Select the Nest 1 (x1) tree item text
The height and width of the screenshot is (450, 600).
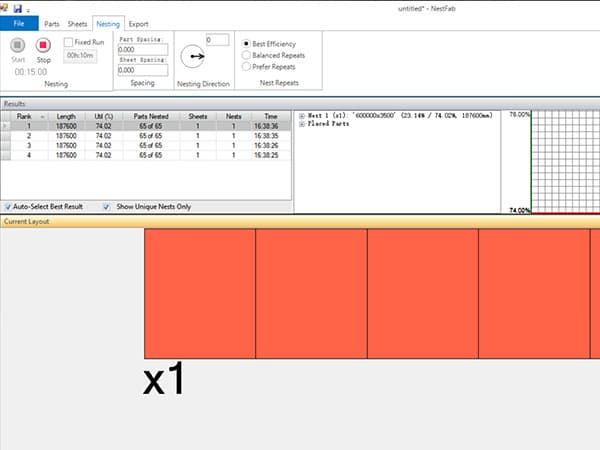[x=400, y=115]
